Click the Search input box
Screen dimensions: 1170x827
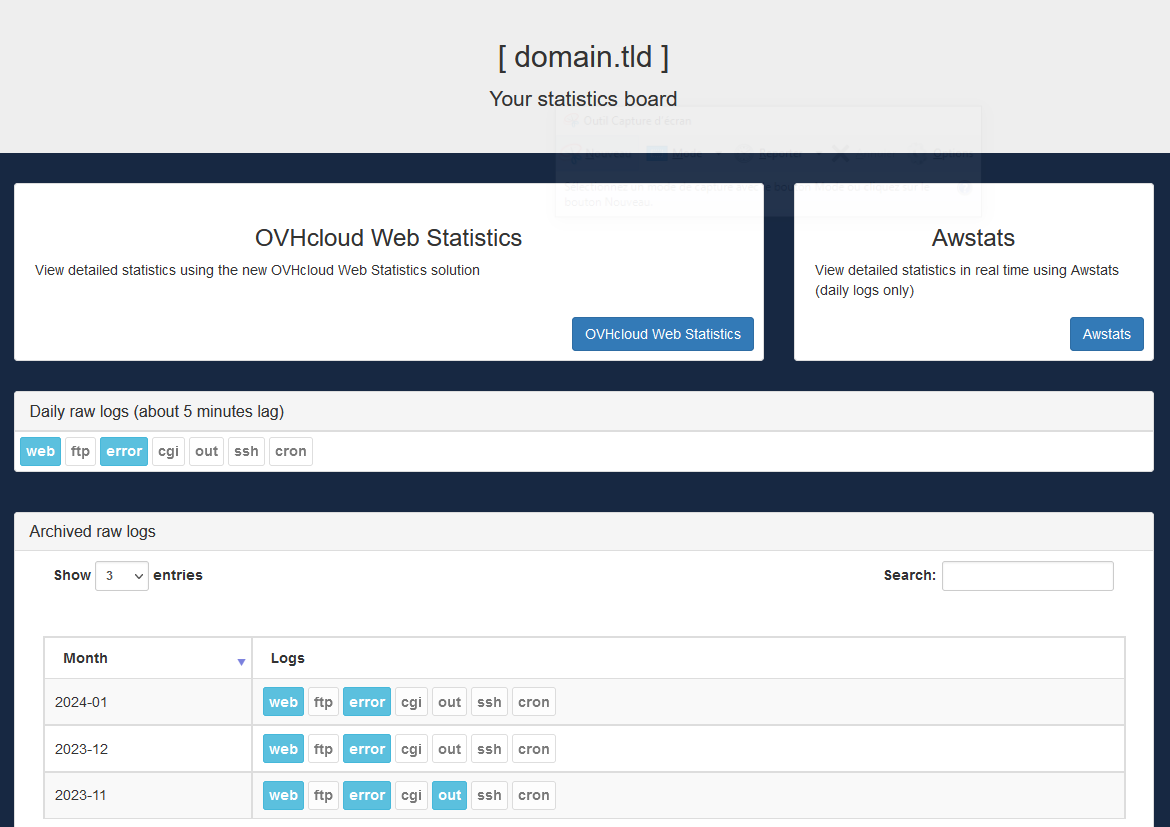click(x=1027, y=575)
